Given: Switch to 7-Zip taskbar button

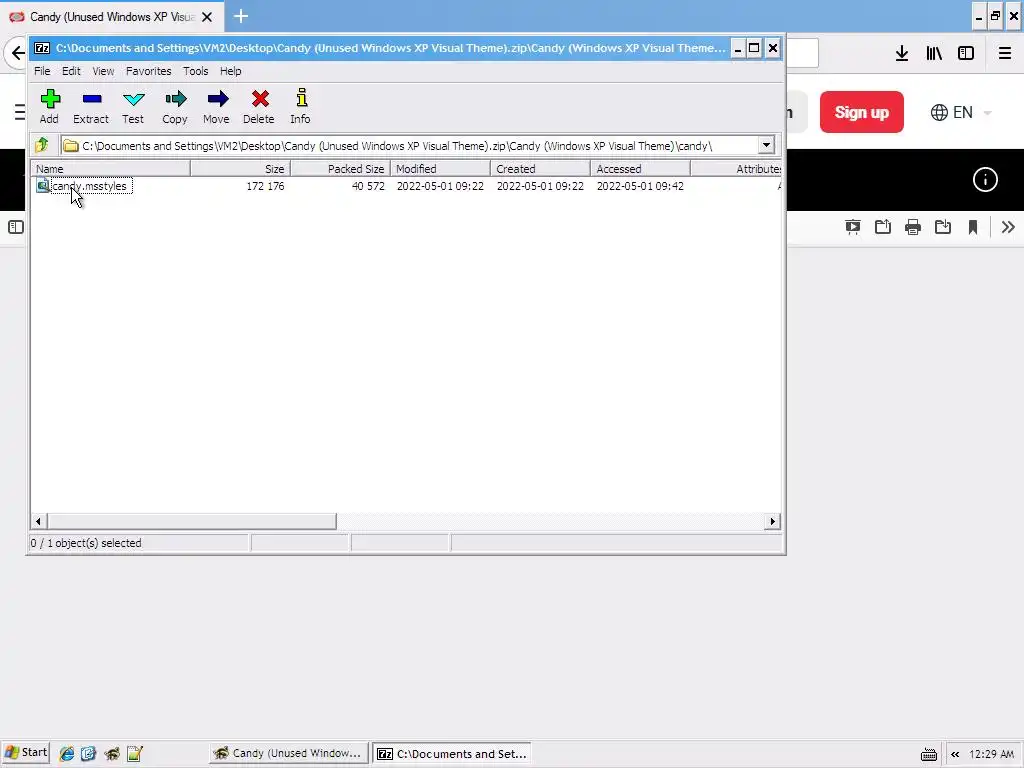Looking at the screenshot, I should click(x=453, y=754).
